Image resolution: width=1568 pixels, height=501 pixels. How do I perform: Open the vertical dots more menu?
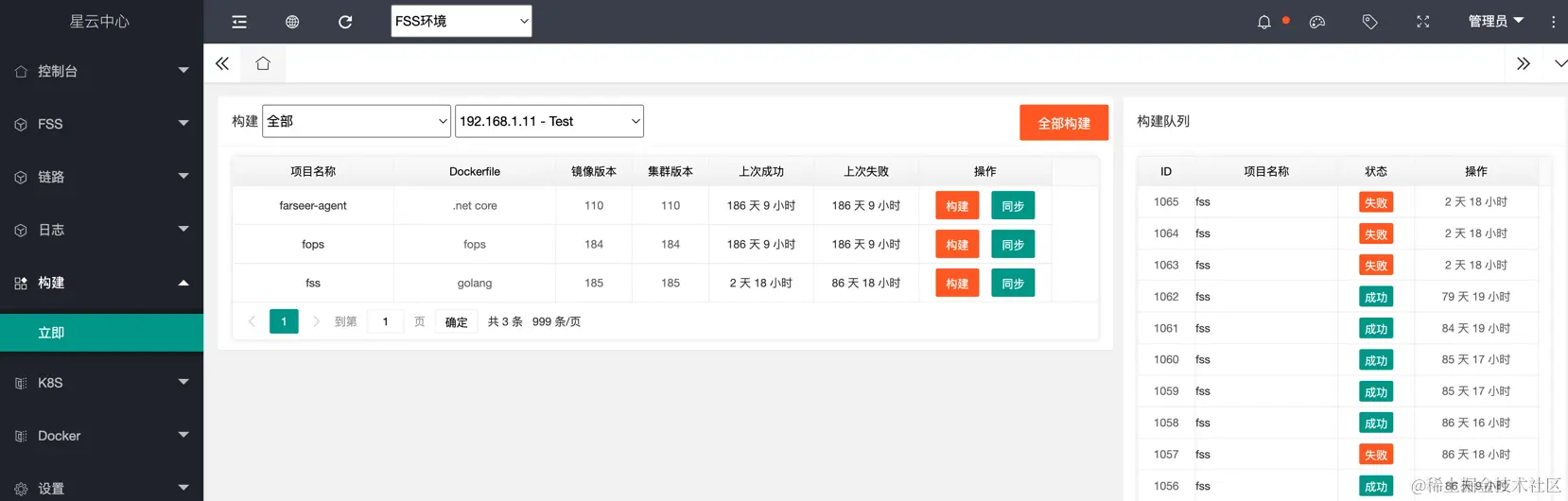1553,22
